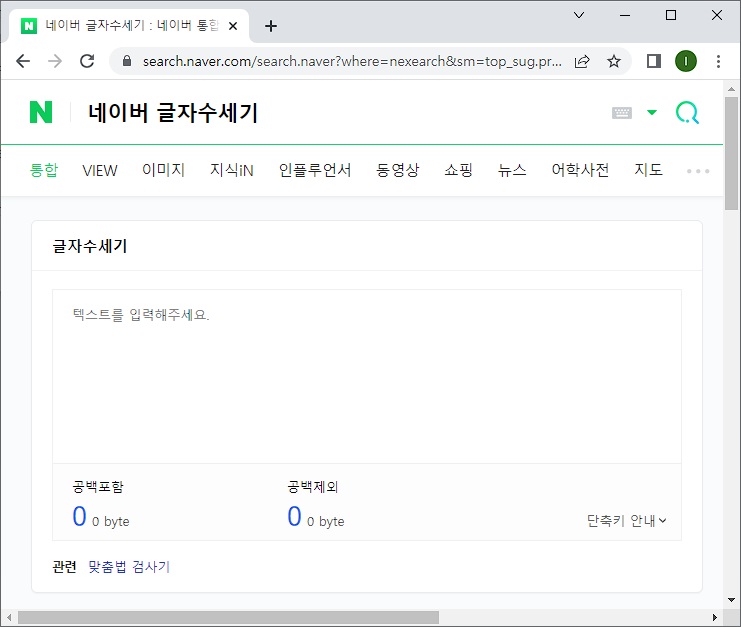
Task: Switch to the 지도 tab
Action: point(648,170)
